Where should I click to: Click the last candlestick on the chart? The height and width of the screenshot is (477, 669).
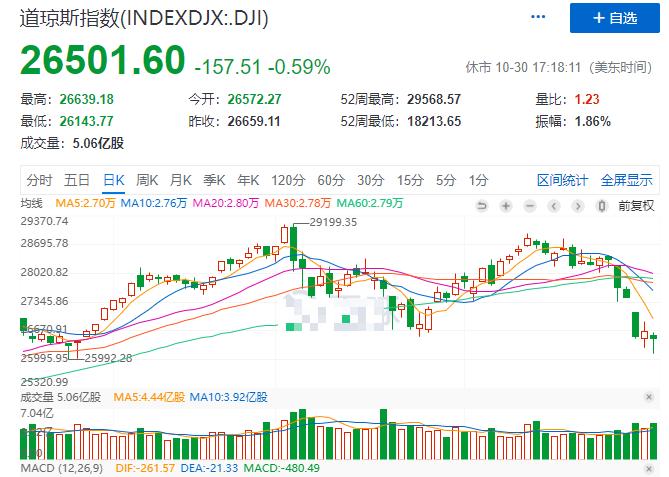[653, 337]
